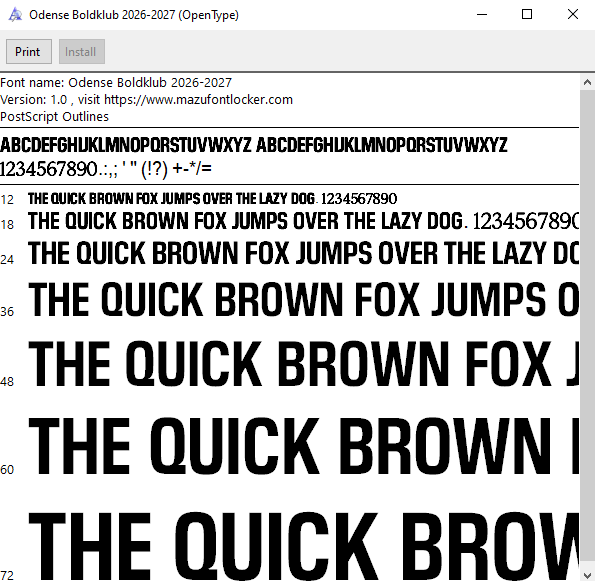Click the size 36 label
Screen dimensions: 595x581
(7, 312)
